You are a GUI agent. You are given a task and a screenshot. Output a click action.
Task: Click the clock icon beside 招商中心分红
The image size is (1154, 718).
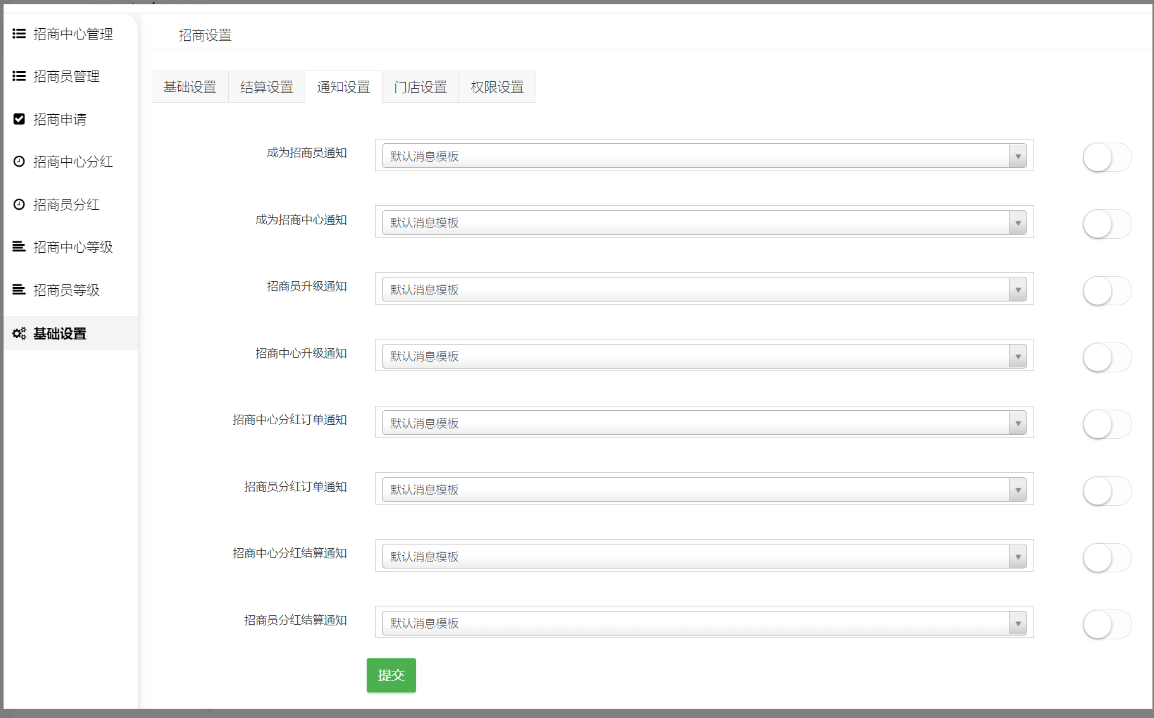pyautogui.click(x=19, y=162)
